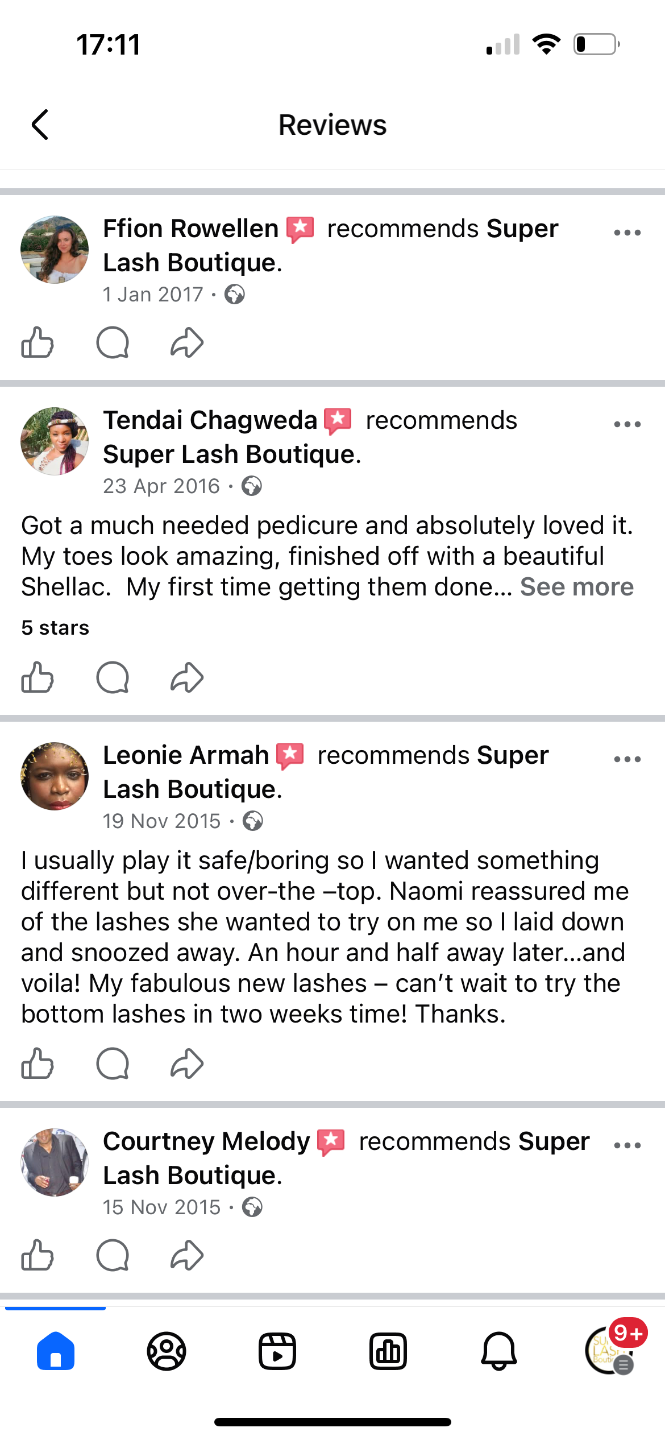The image size is (665, 1440).
Task: Open the Notifications bell tab
Action: [x=499, y=1352]
